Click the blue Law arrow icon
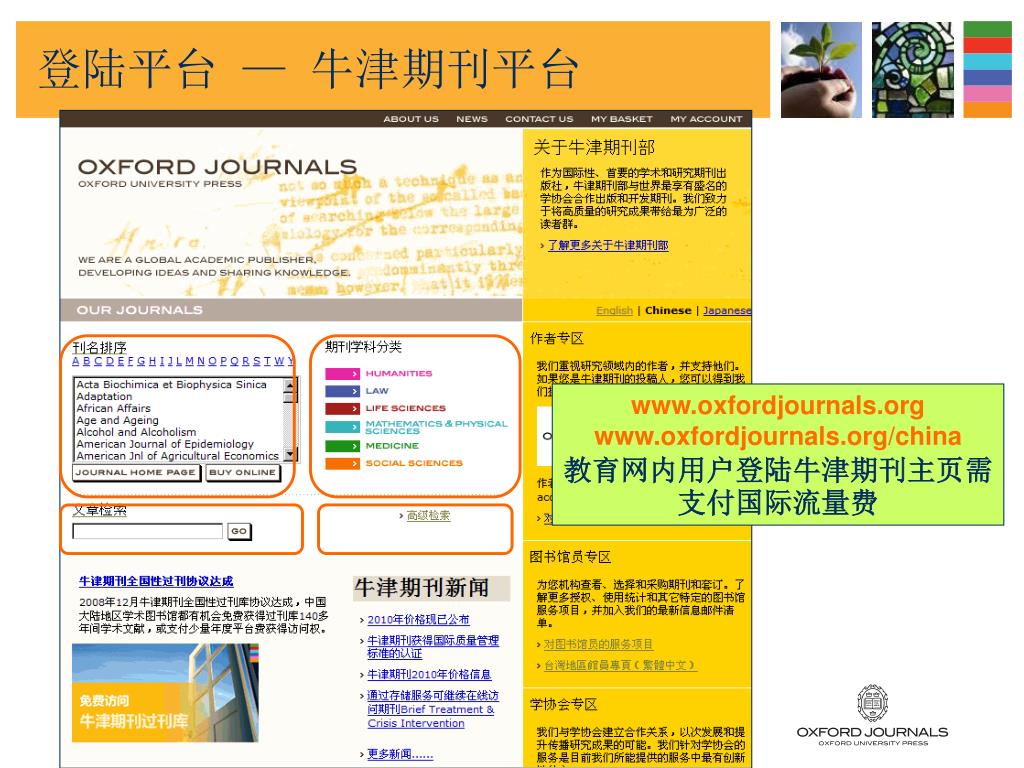This screenshot has width=1024, height=768. (342, 391)
